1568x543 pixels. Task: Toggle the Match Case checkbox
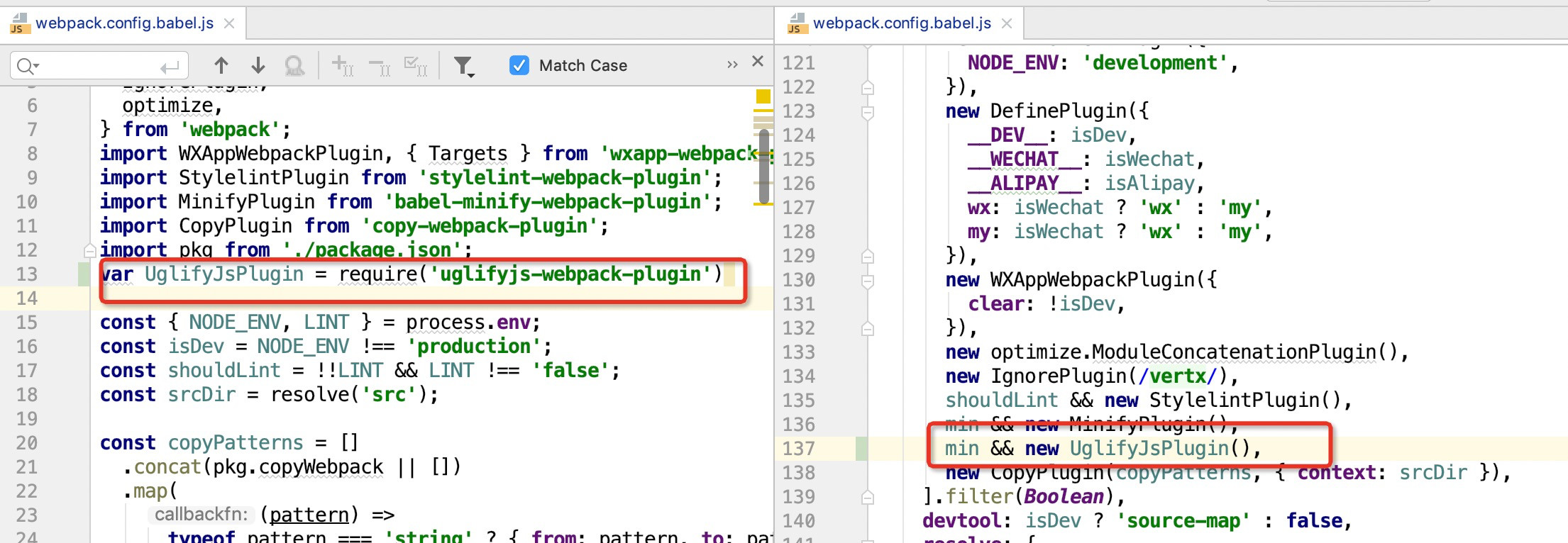(x=519, y=66)
